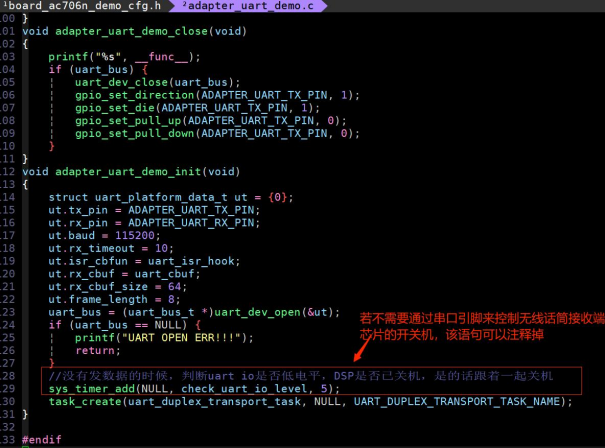Click the Chinese comment line starting //没有发数据

[x=301, y=375]
